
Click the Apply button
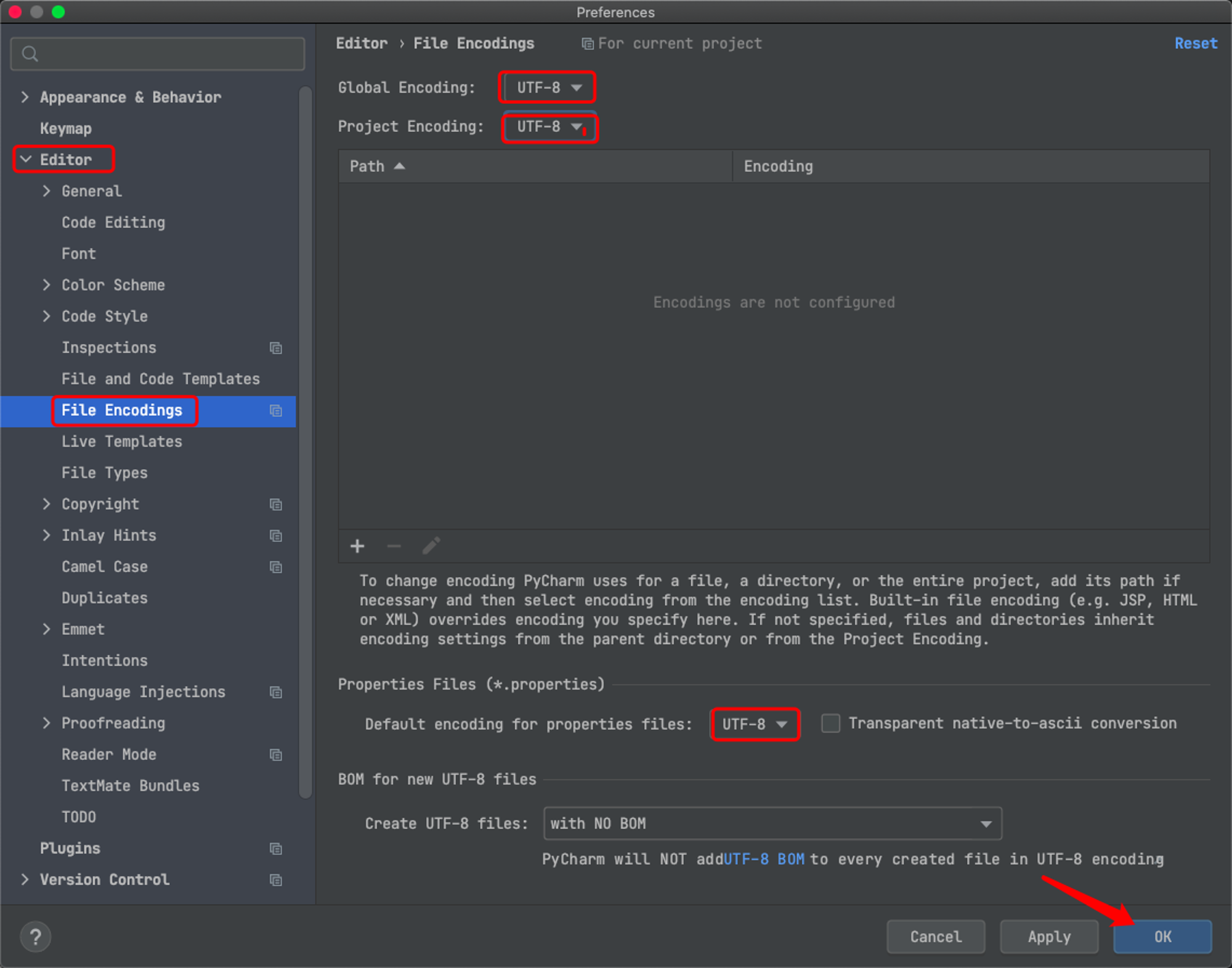click(1049, 937)
